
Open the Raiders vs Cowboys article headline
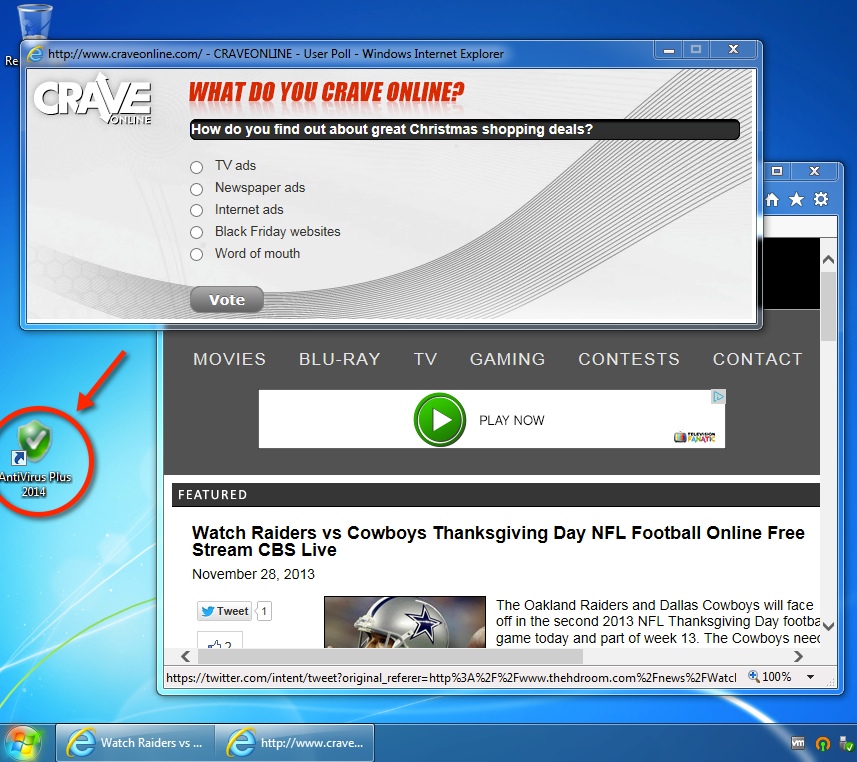(498, 541)
